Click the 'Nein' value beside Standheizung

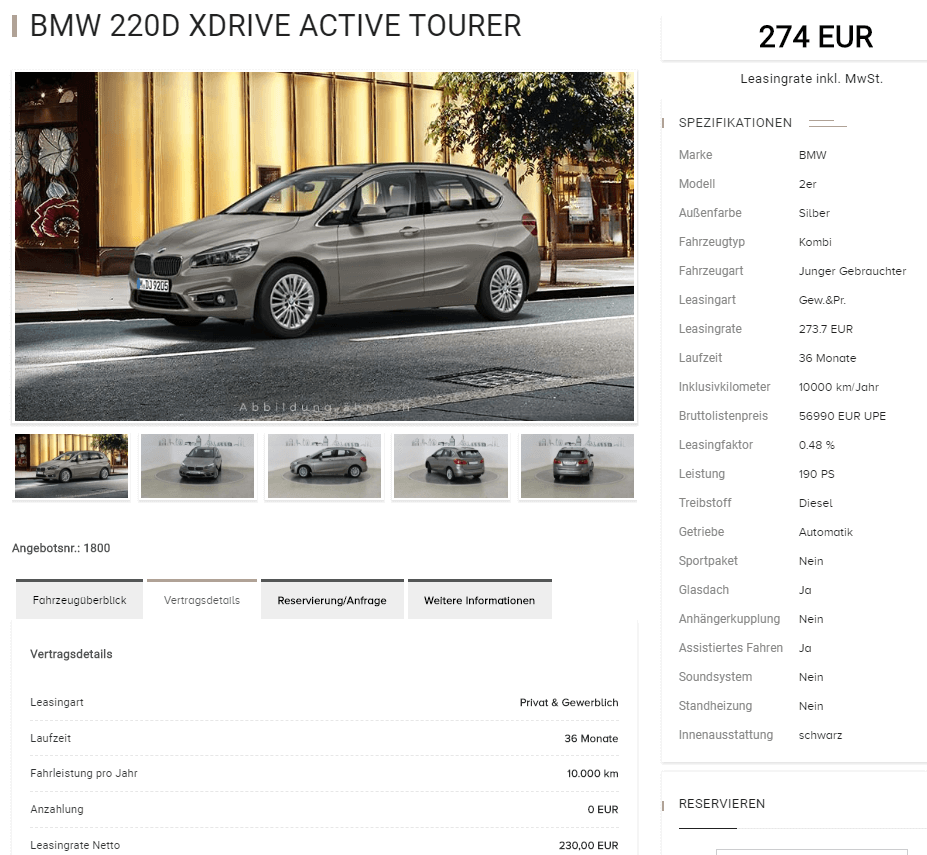(x=811, y=705)
